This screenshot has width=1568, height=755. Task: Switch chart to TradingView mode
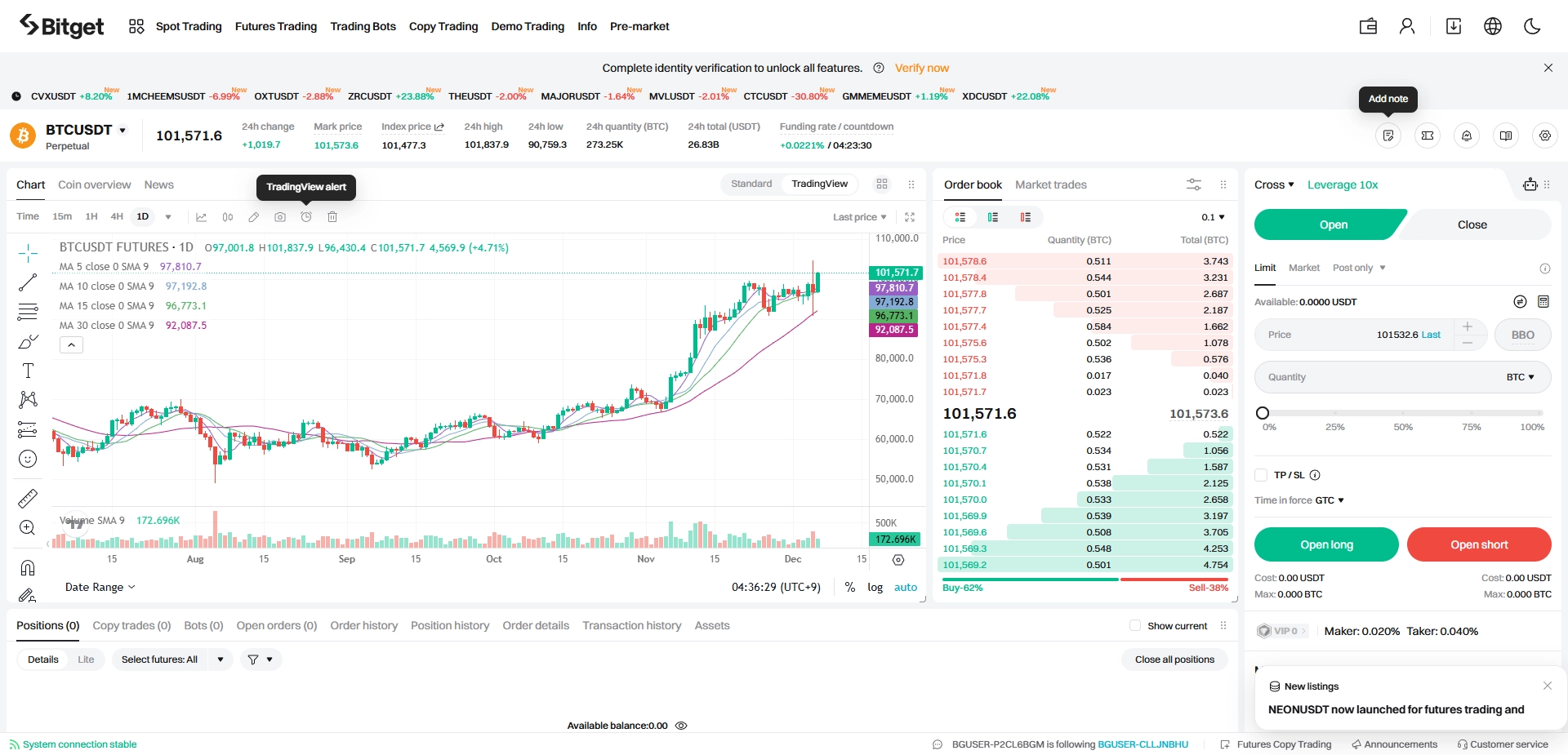(819, 184)
